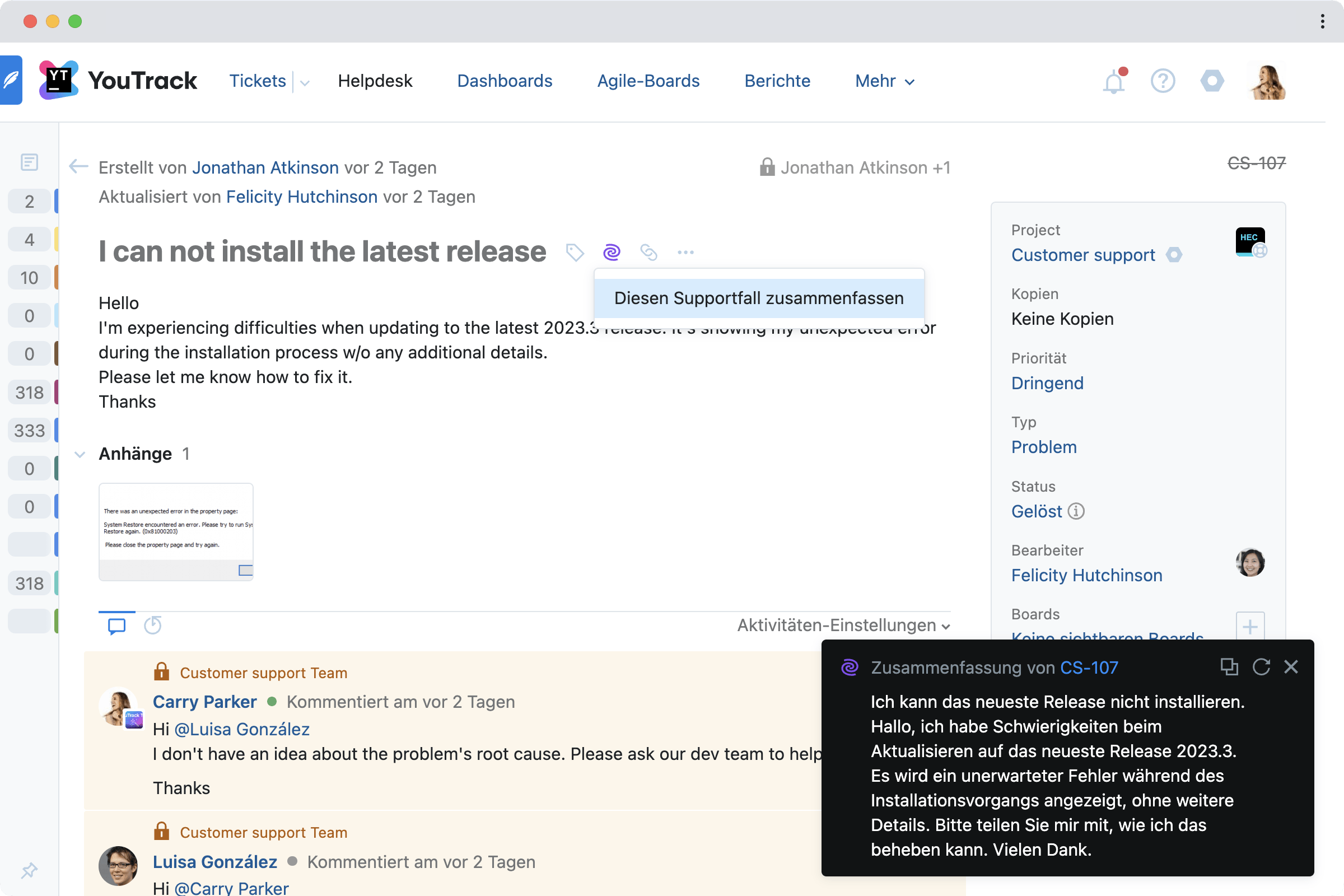Expand the Aktivitäten-Einstellungen dropdown
The image size is (1344, 896).
point(843,626)
